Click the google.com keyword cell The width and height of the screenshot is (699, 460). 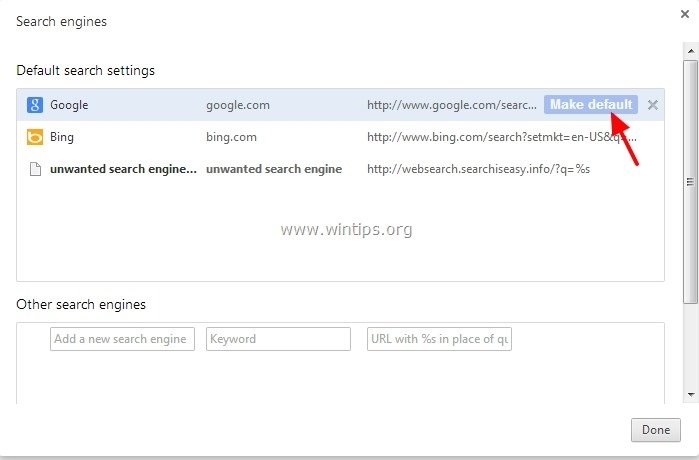[x=238, y=105]
